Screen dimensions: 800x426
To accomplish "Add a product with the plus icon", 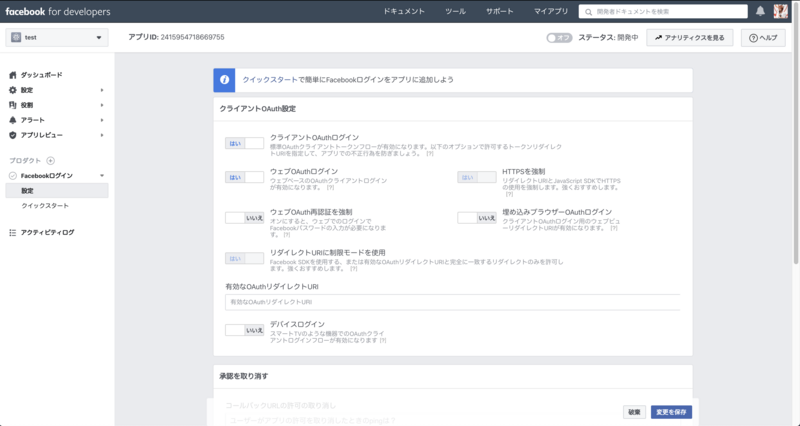I will (x=51, y=161).
